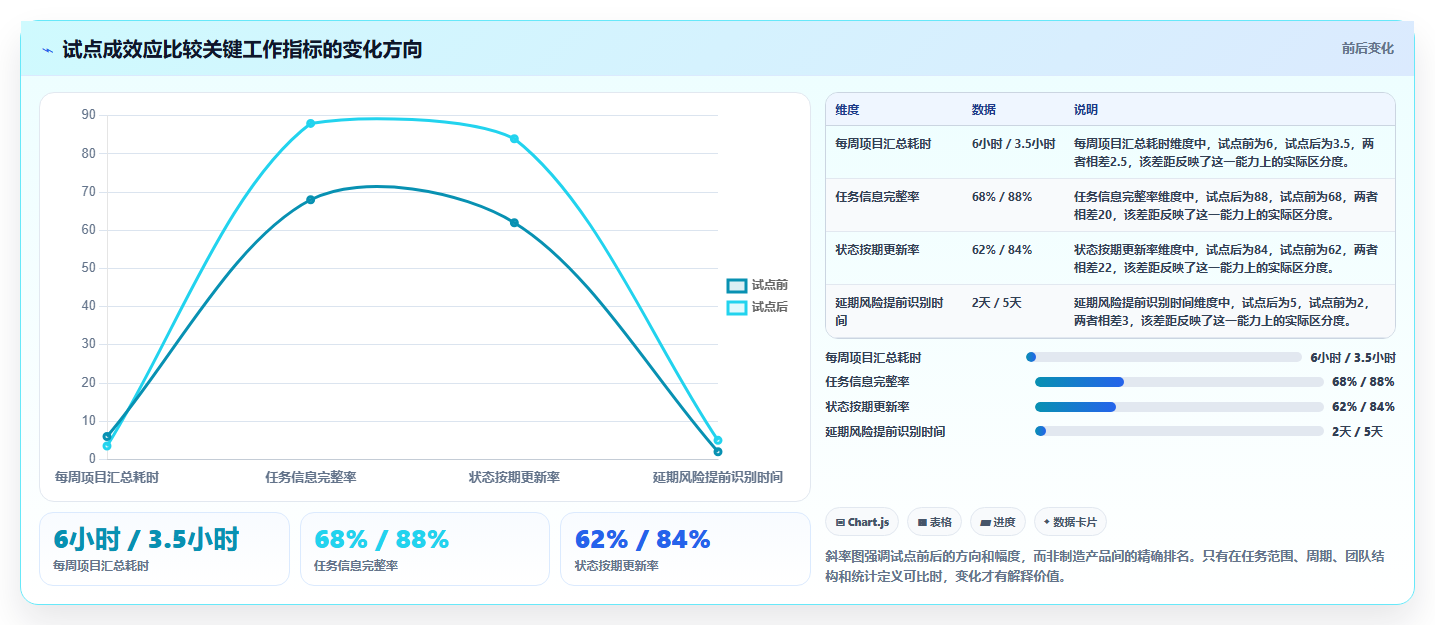The height and width of the screenshot is (625, 1435).
Task: Click the 试点前 legend color box
Action: [x=737, y=286]
